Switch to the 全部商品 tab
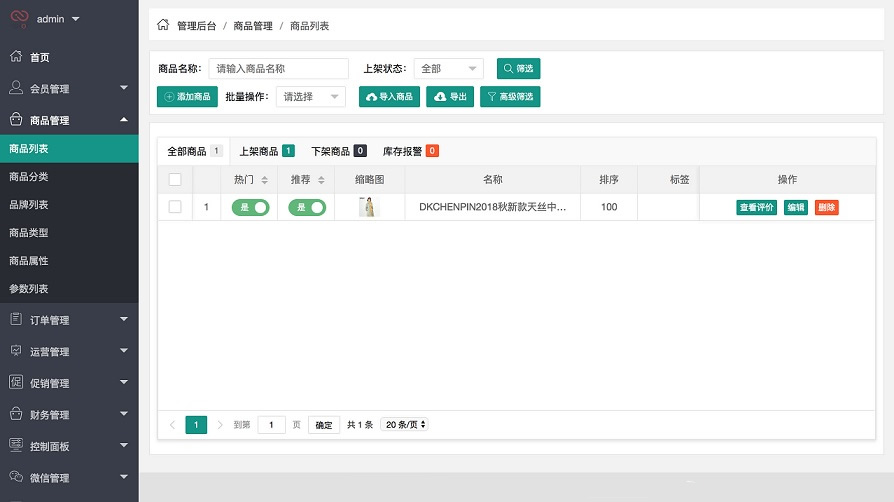The image size is (894, 502). point(193,151)
